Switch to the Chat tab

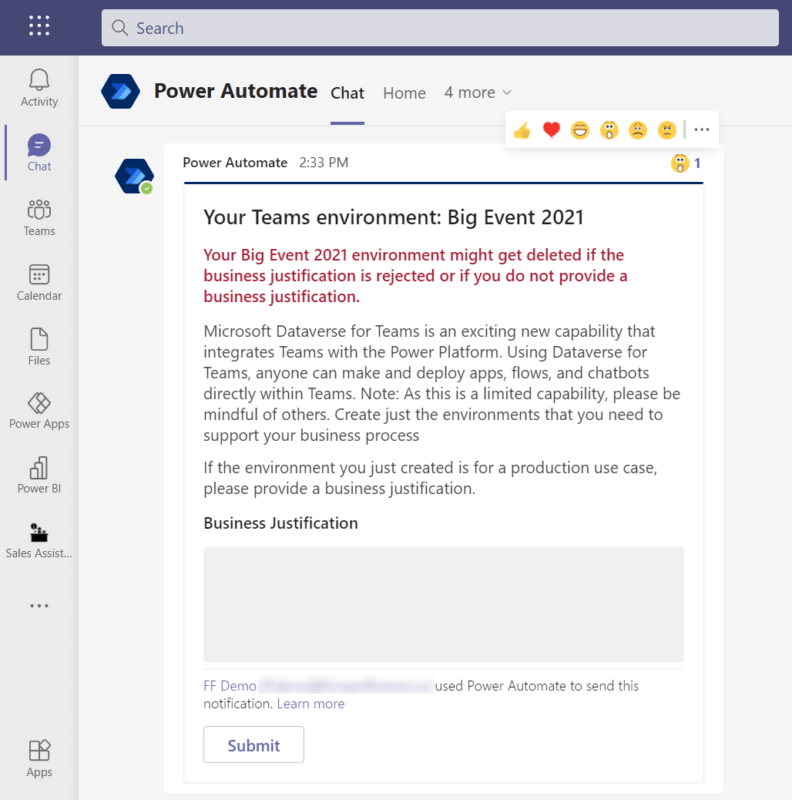[x=347, y=93]
